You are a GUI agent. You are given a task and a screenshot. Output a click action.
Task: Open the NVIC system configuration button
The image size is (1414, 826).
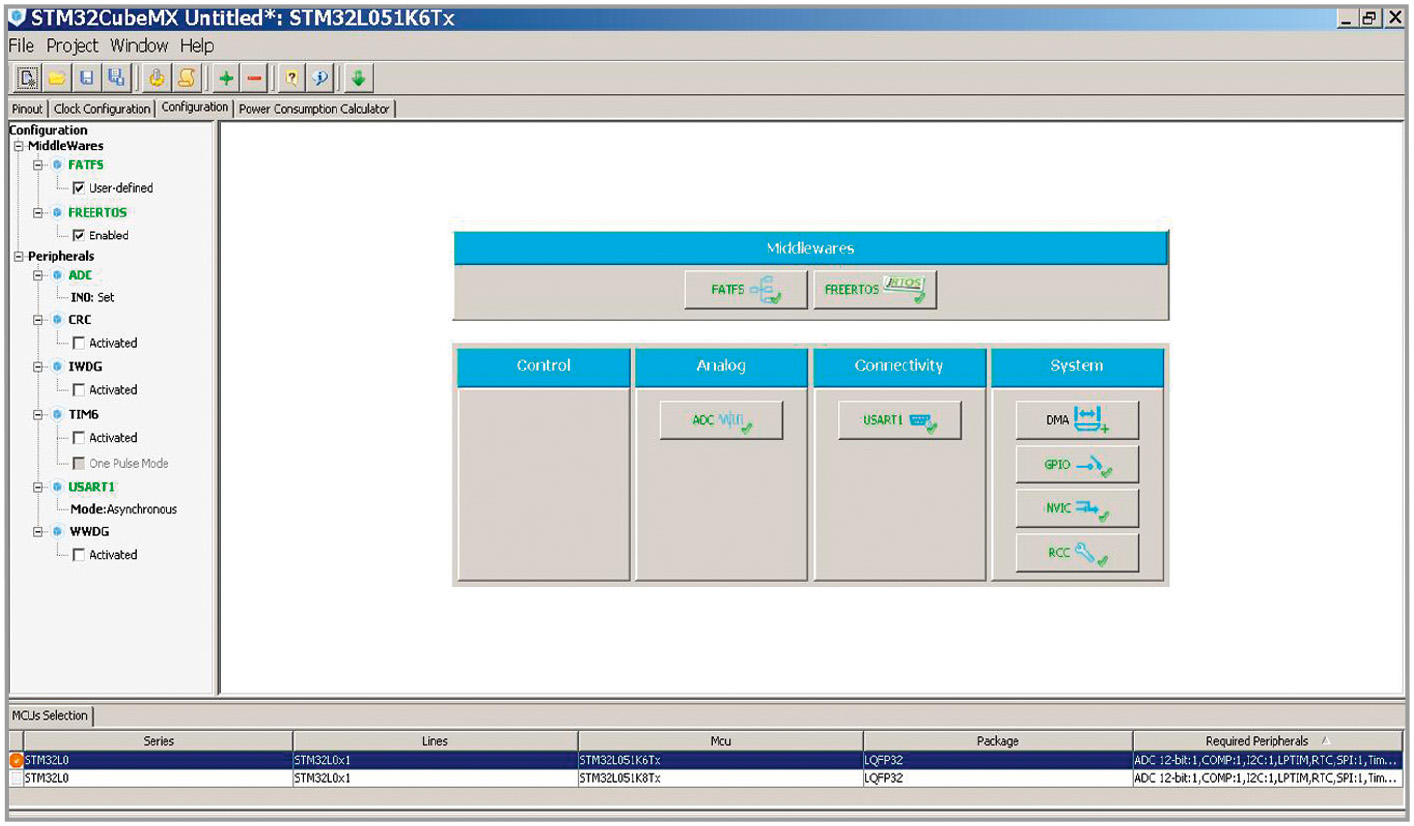point(1077,509)
